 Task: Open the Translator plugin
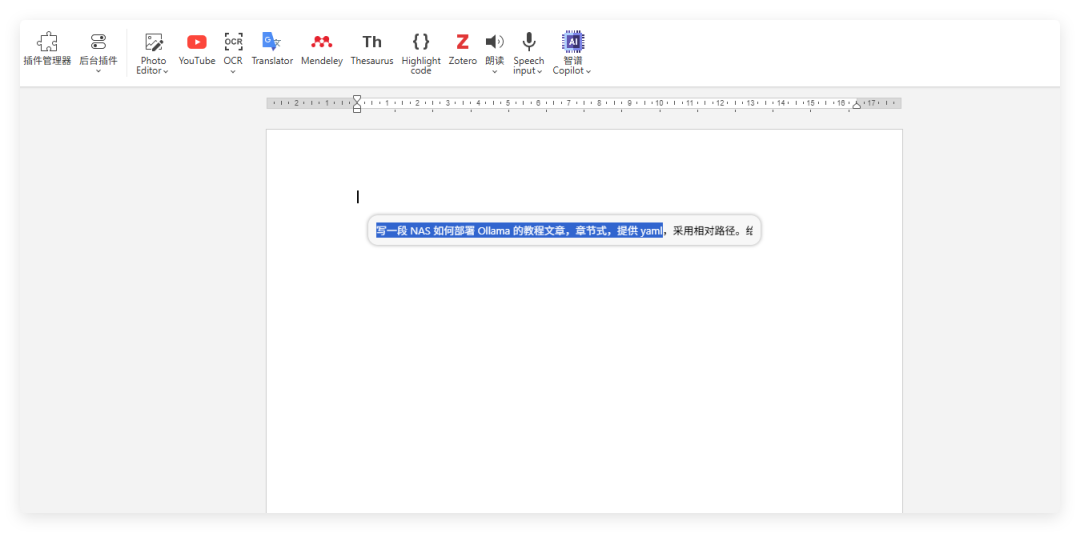tap(272, 49)
